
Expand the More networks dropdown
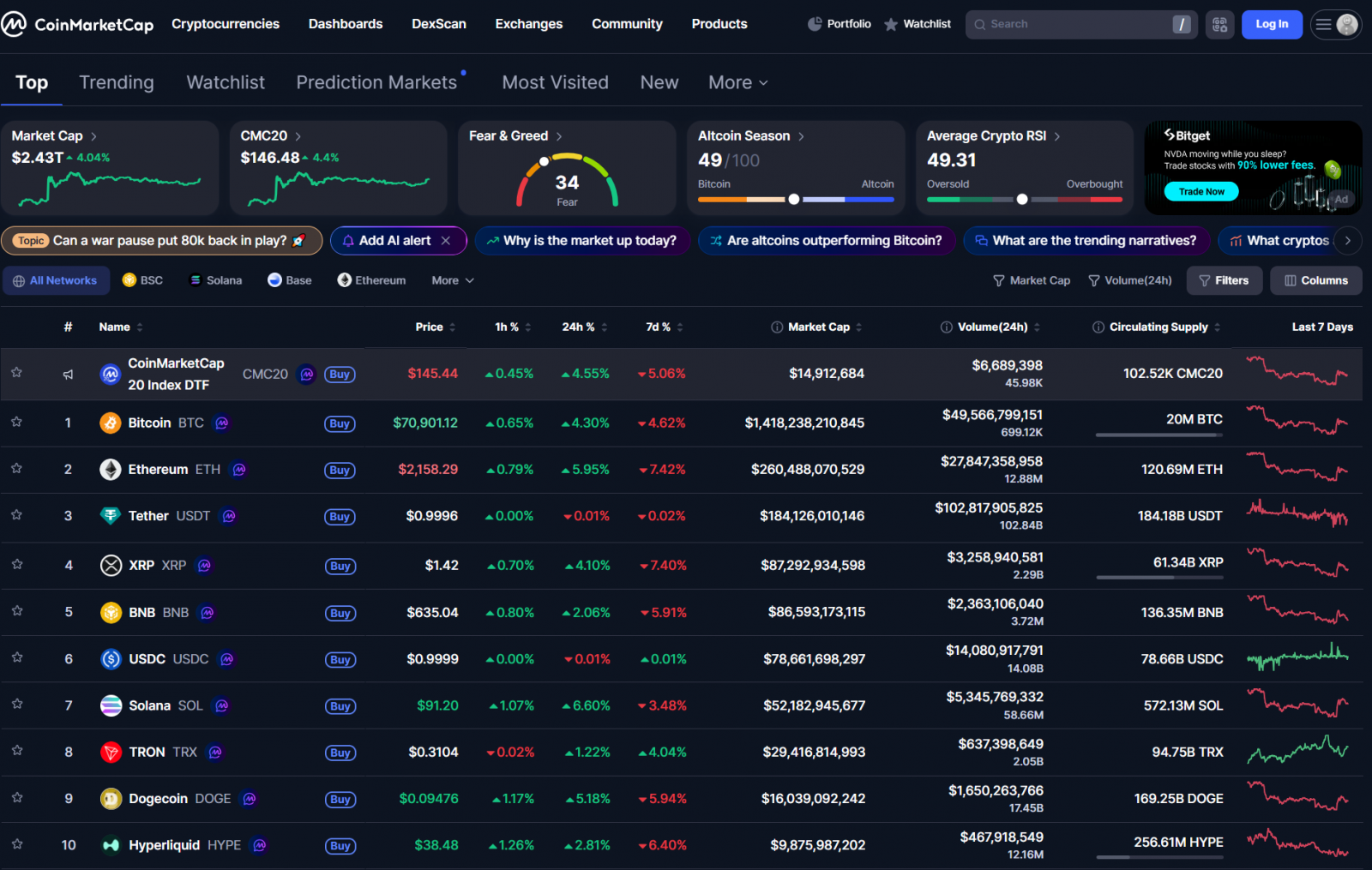click(x=452, y=280)
